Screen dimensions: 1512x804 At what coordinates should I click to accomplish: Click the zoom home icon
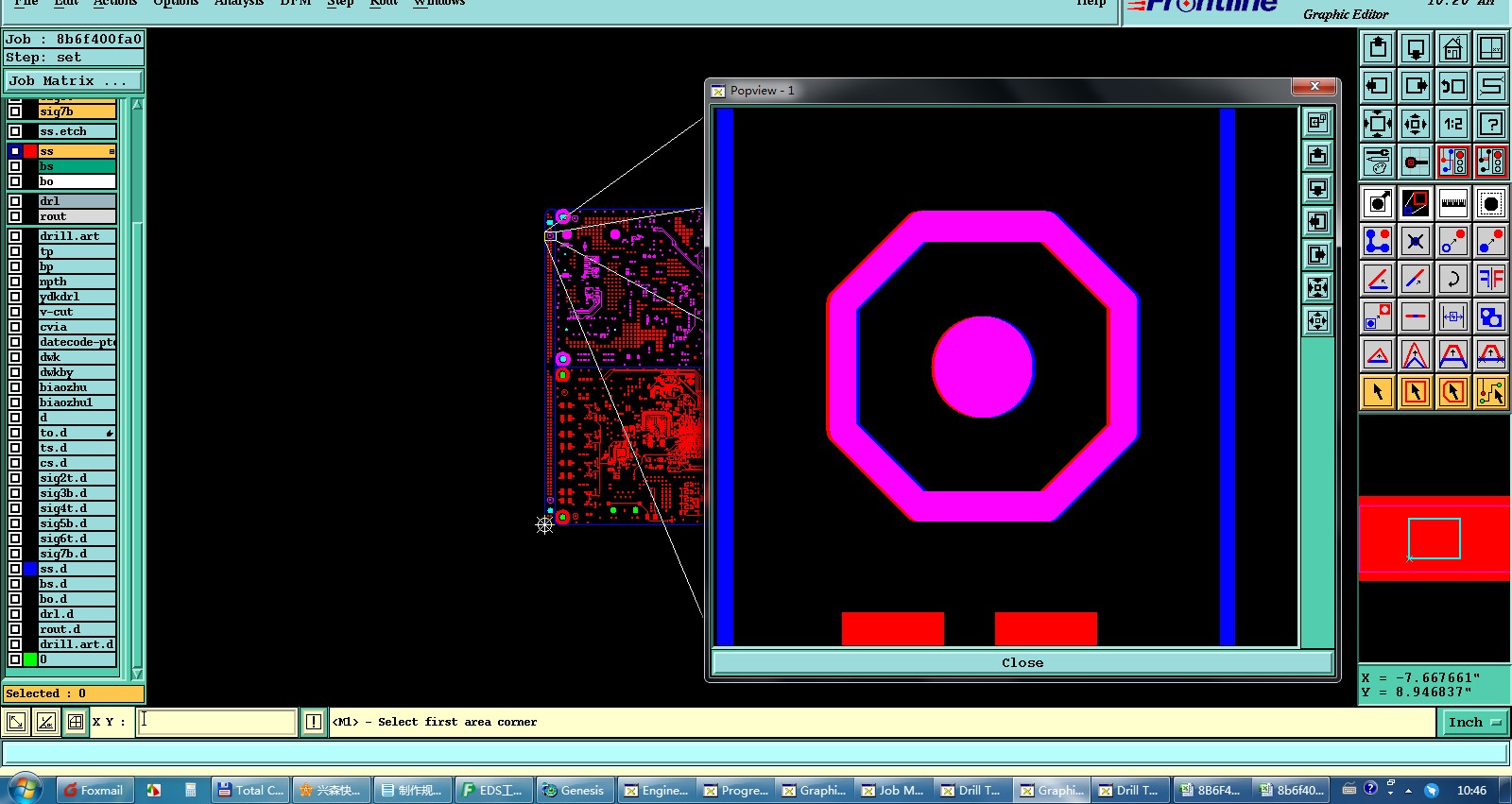point(1452,48)
